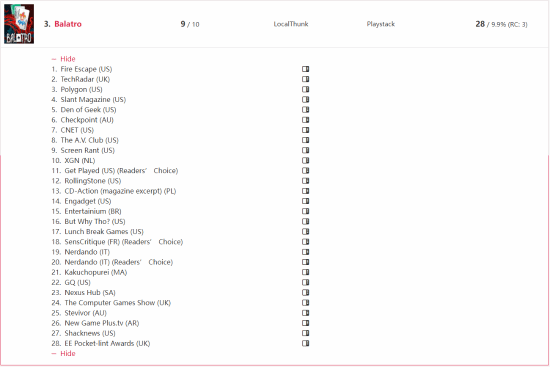Click the link icon for Stevivor (AU)
Image resolution: width=550 pixels, height=367 pixels.
tap(306, 313)
